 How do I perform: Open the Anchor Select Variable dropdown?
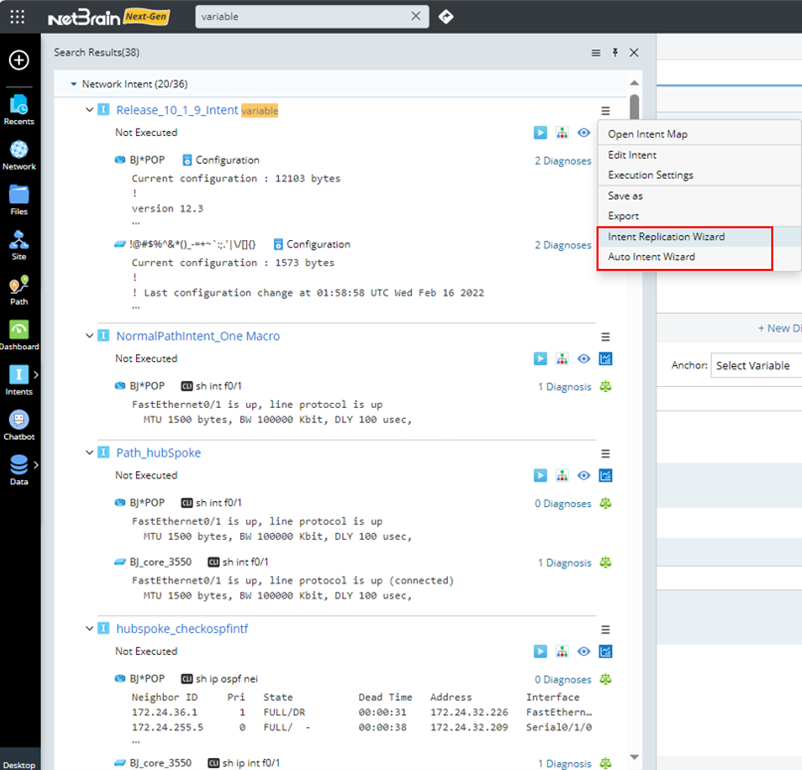[755, 366]
